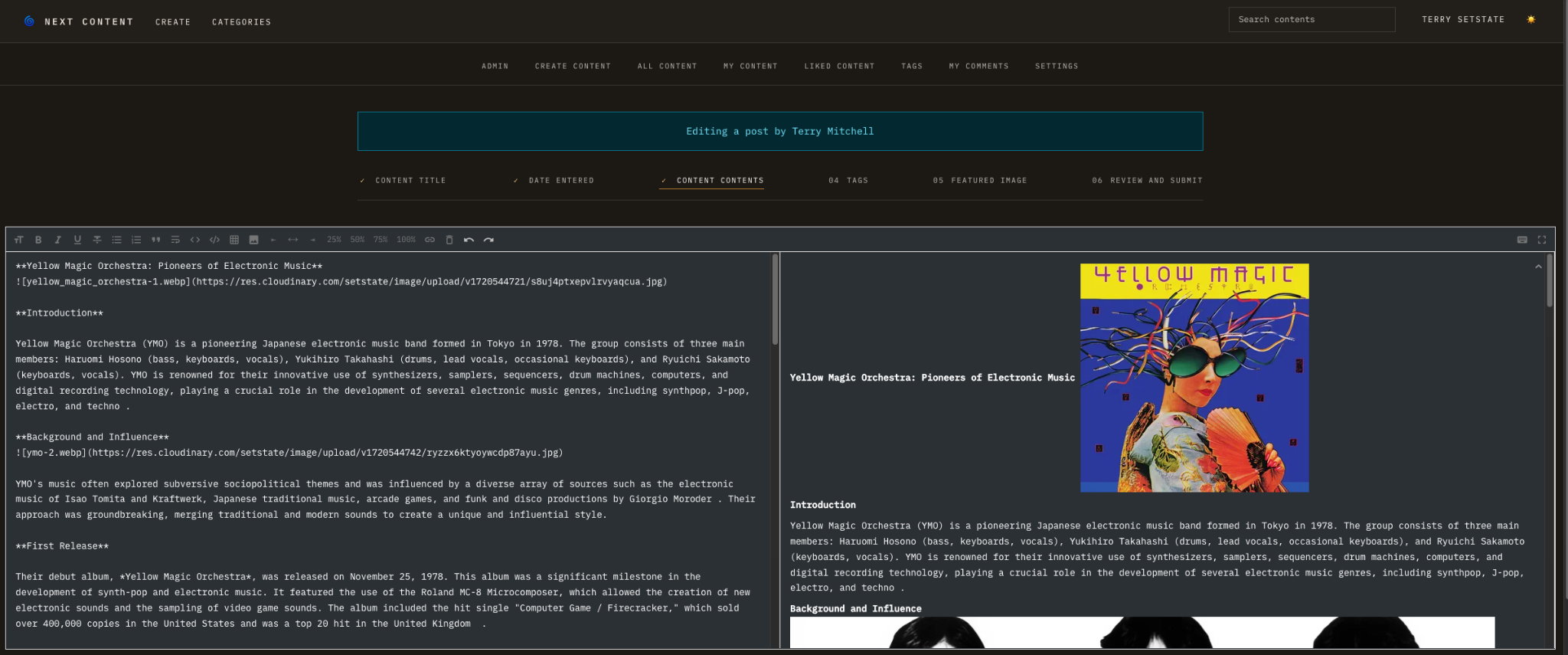Go to the 06 Review and Submit step
This screenshot has width=1568, height=655.
click(1147, 181)
